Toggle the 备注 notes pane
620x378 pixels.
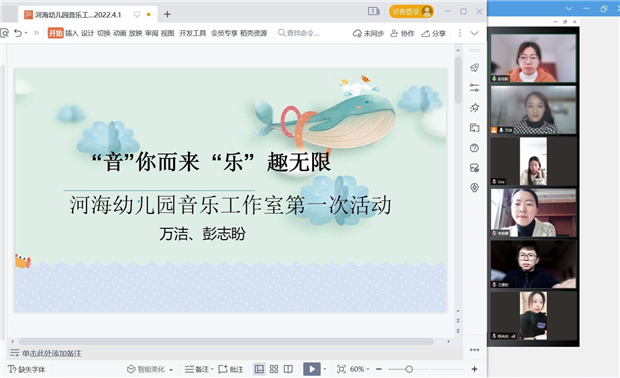pos(197,369)
